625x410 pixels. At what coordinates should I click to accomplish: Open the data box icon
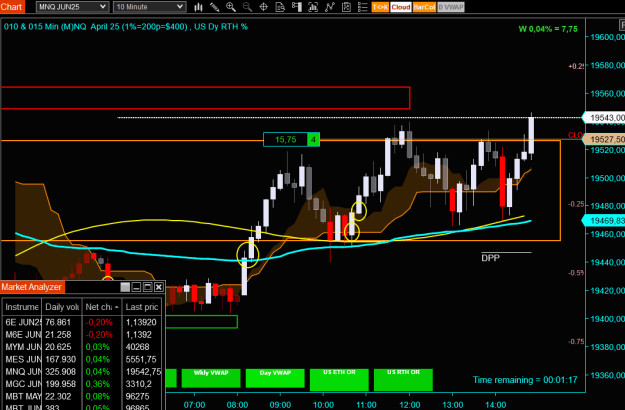pyautogui.click(x=313, y=7)
